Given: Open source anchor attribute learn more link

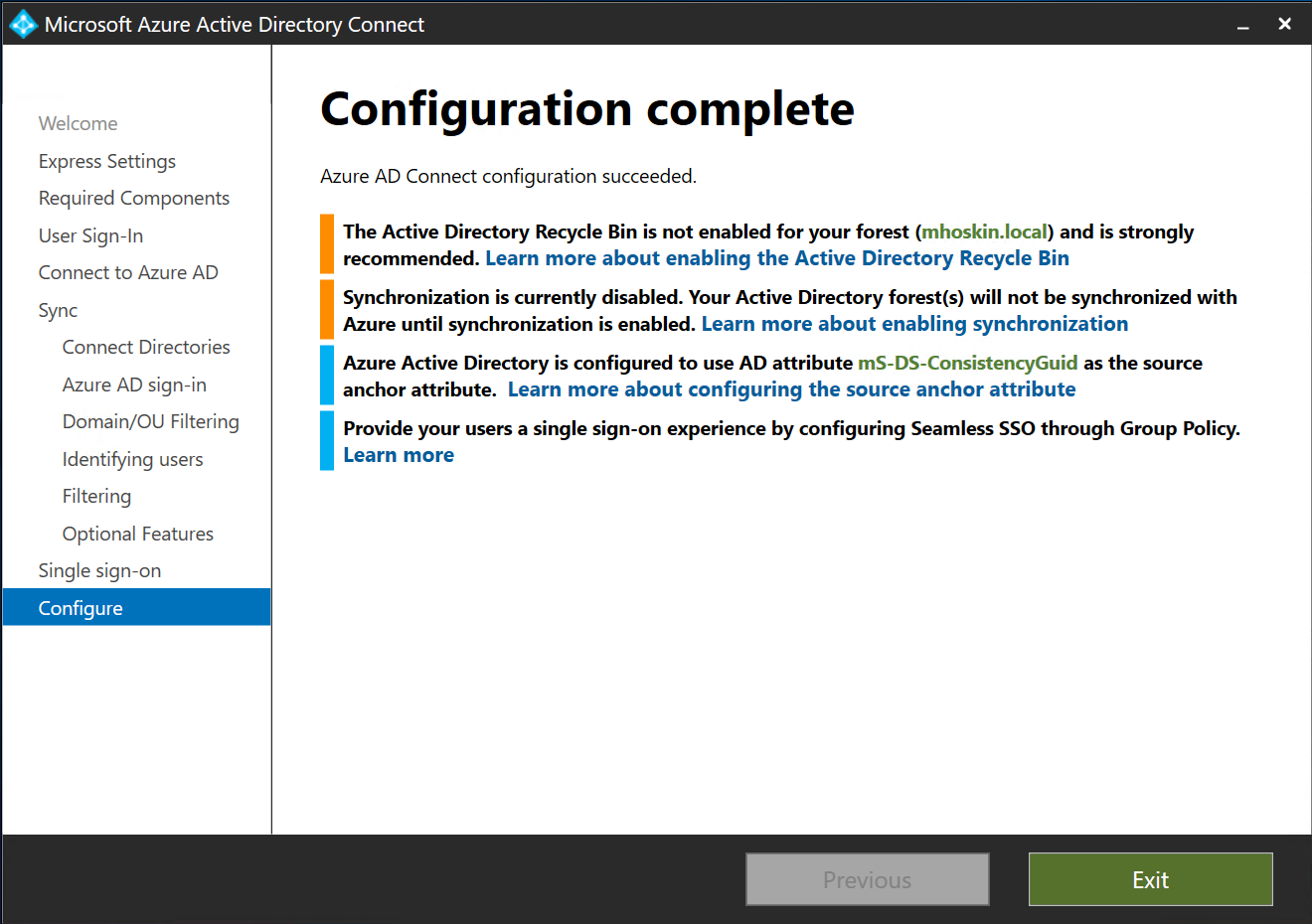Looking at the screenshot, I should (x=792, y=388).
